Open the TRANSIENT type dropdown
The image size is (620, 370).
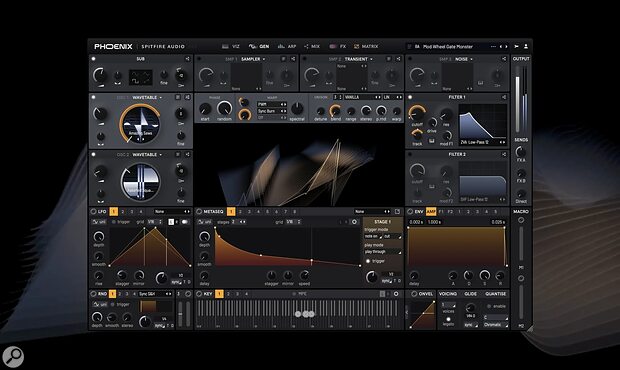click(x=359, y=59)
